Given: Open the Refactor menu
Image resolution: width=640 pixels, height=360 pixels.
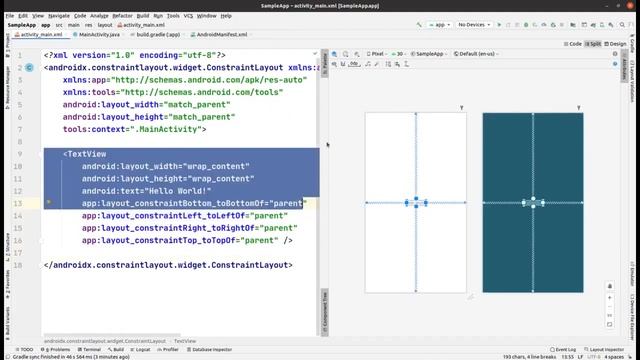Looking at the screenshot, I should pyautogui.click(x=122, y=16).
